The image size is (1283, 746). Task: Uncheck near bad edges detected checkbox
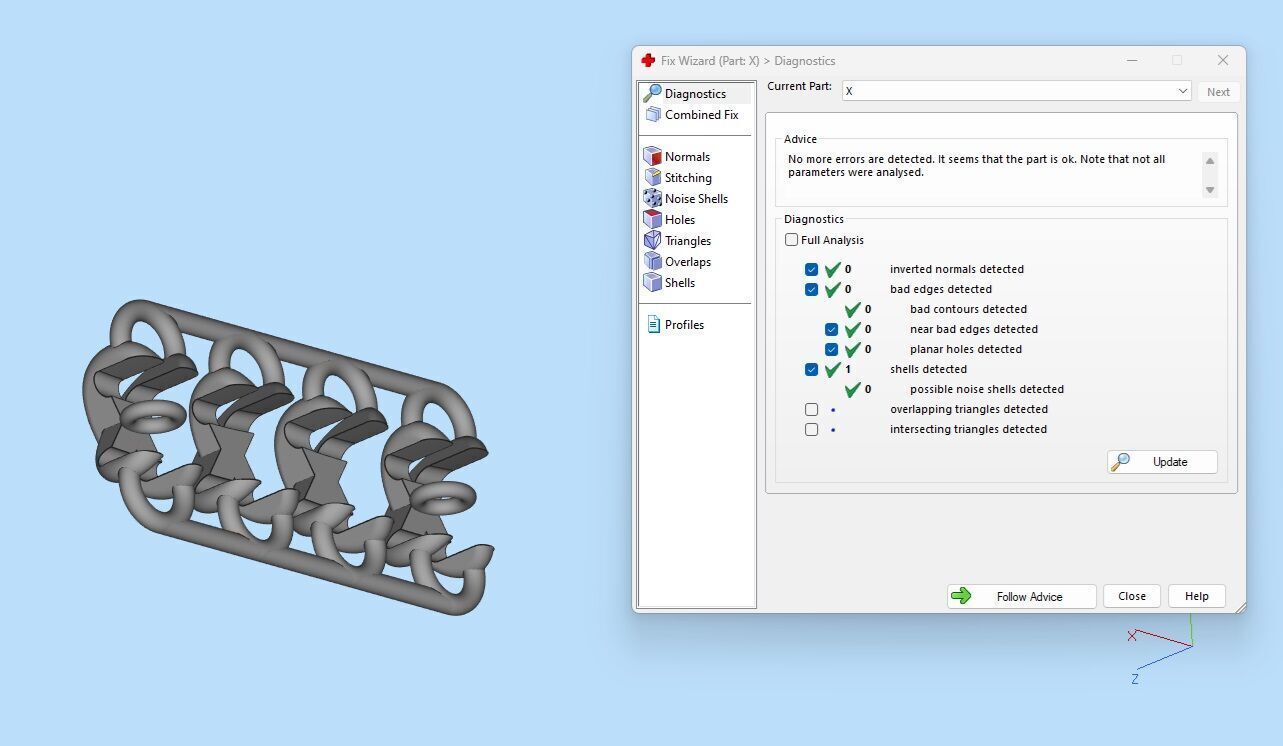point(831,329)
